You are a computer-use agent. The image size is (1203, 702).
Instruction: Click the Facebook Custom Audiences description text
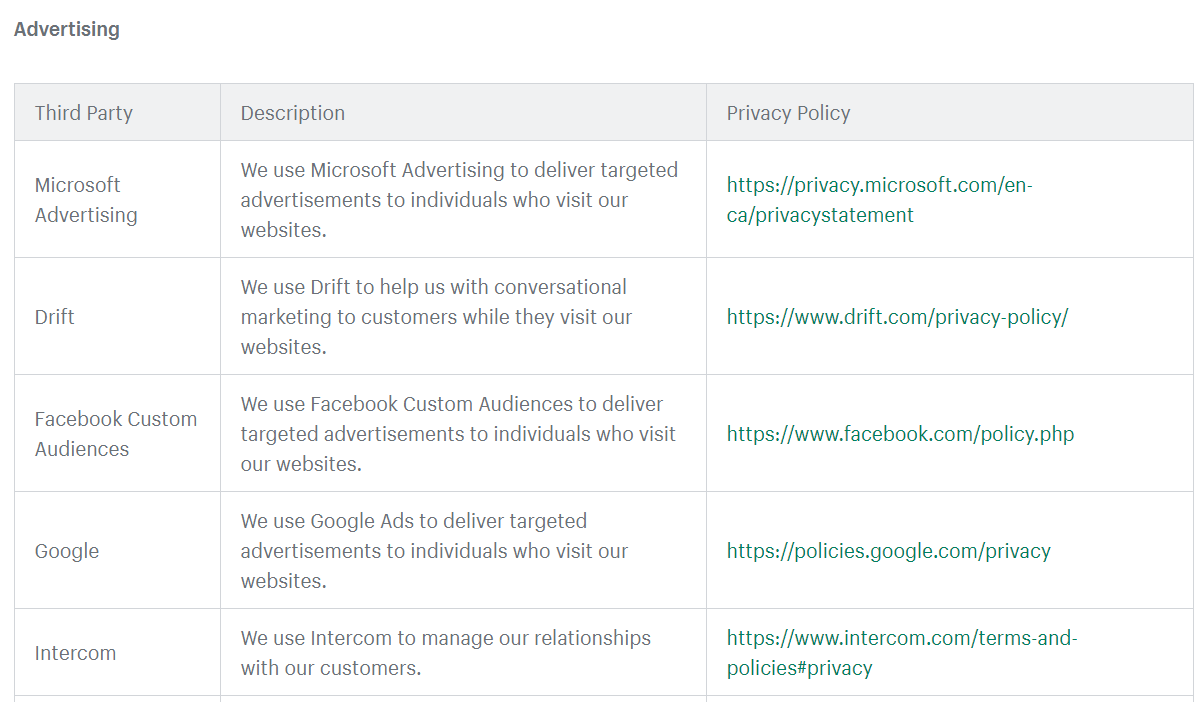(458, 434)
